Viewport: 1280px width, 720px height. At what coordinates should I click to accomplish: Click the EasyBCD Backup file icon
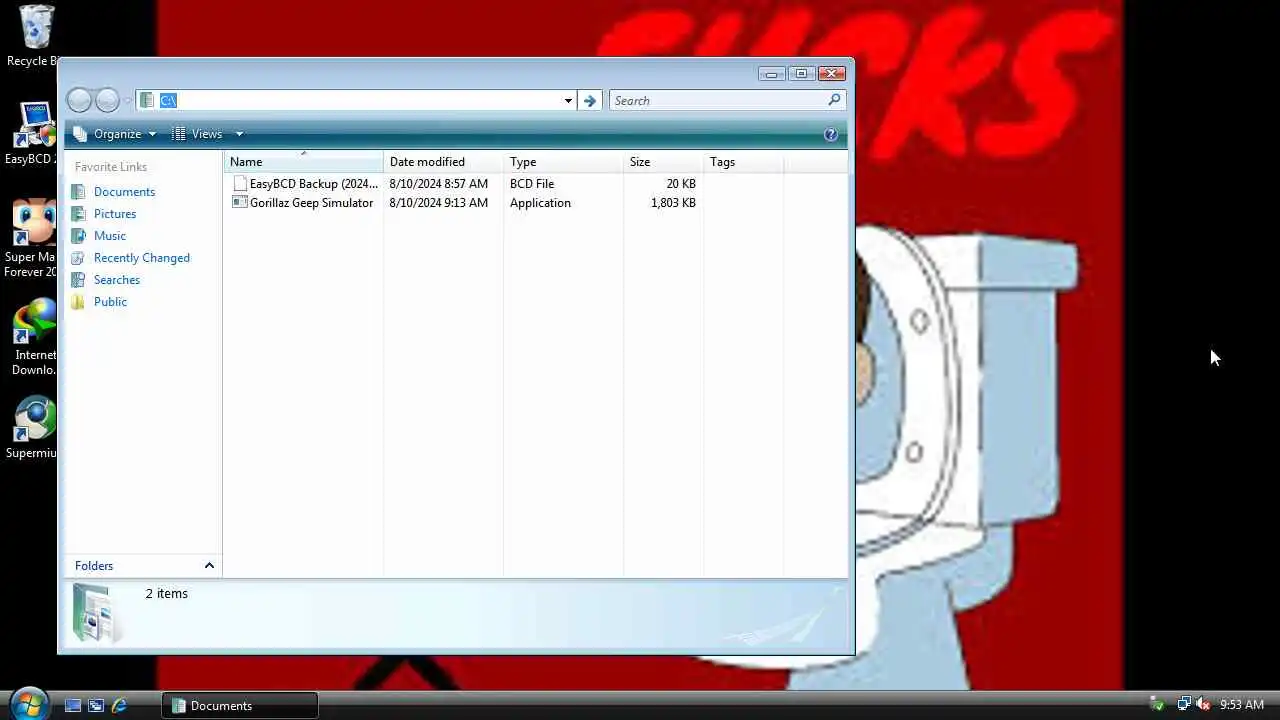coord(239,183)
